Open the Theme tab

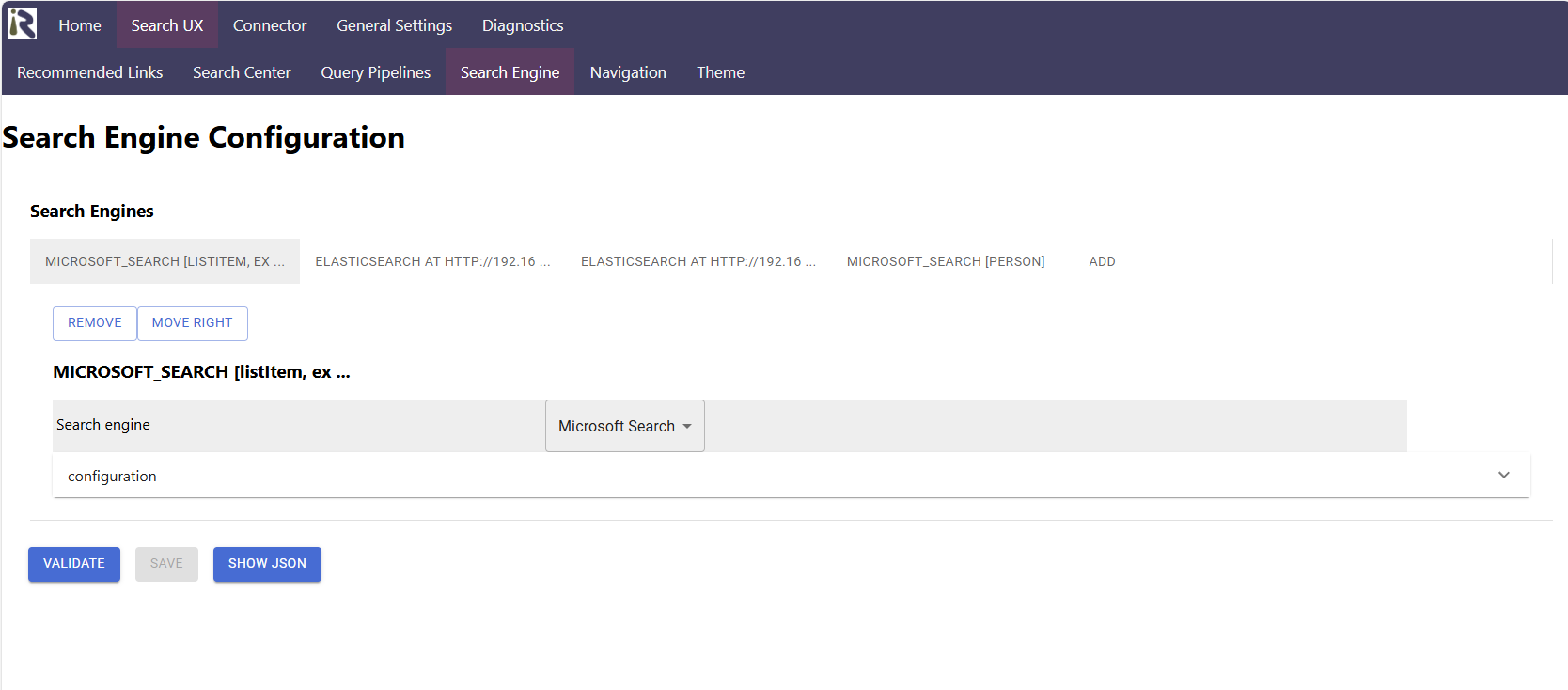(721, 72)
